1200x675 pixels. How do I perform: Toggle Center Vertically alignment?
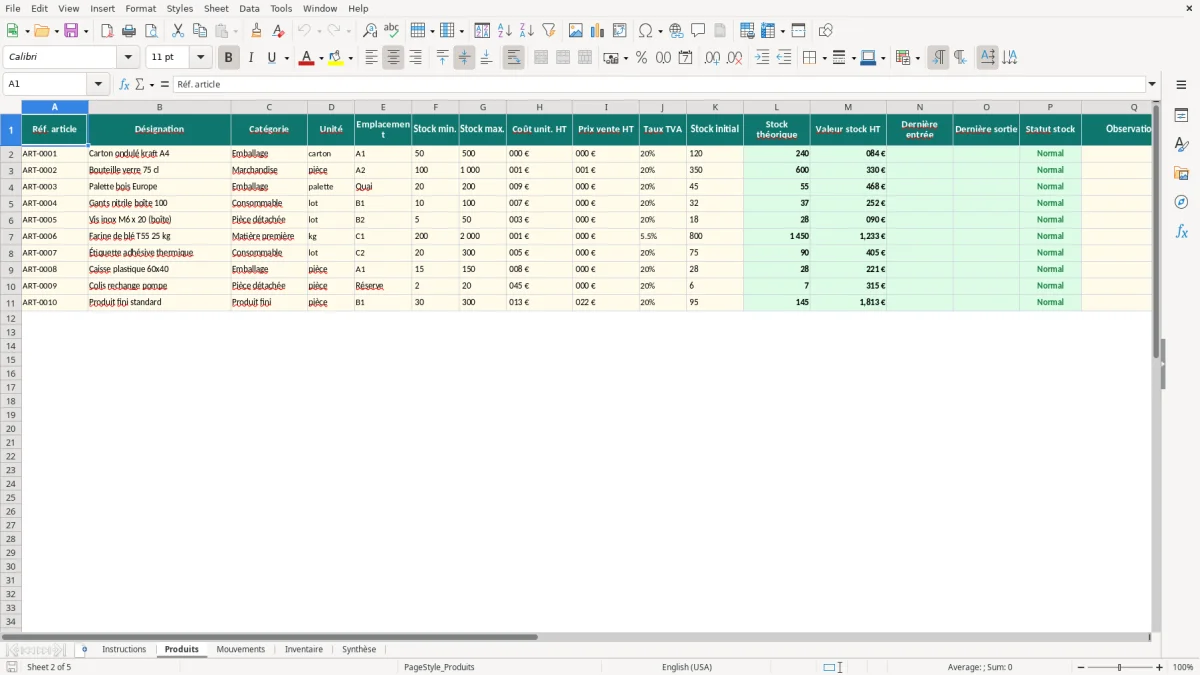(464, 58)
